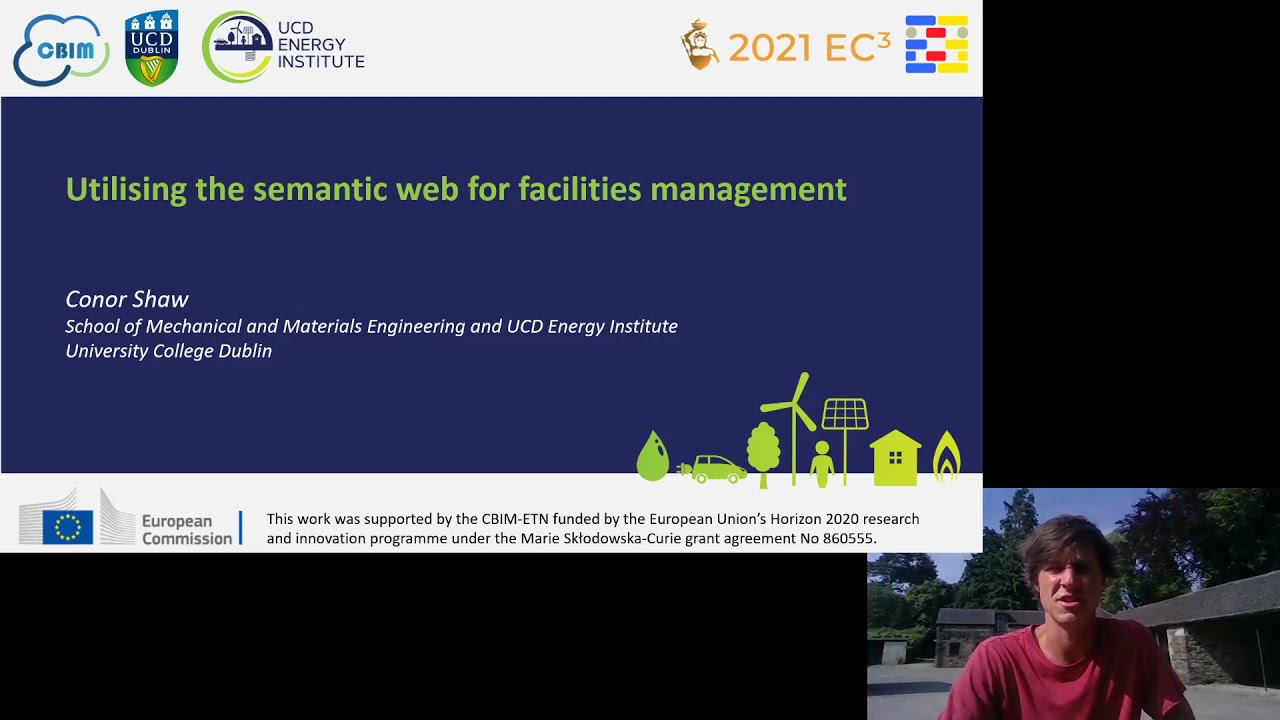Click the 'School of Mechanical and Materials Engineering' line
This screenshot has height=720, width=1280.
click(x=371, y=326)
